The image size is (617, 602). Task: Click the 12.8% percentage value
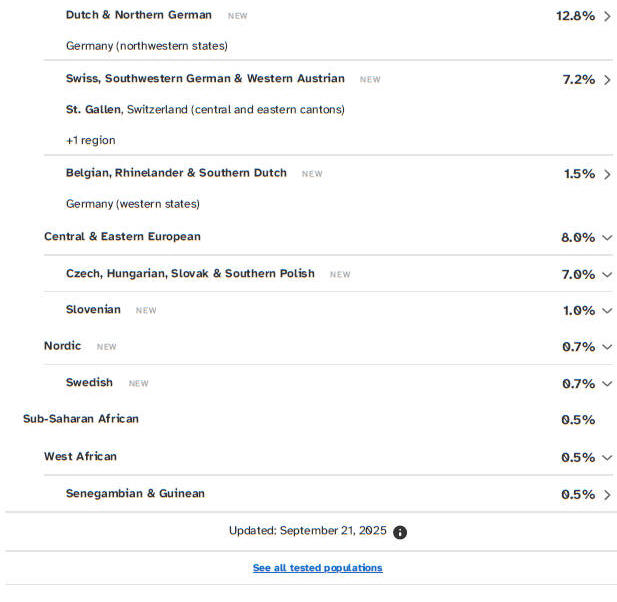coord(575,16)
